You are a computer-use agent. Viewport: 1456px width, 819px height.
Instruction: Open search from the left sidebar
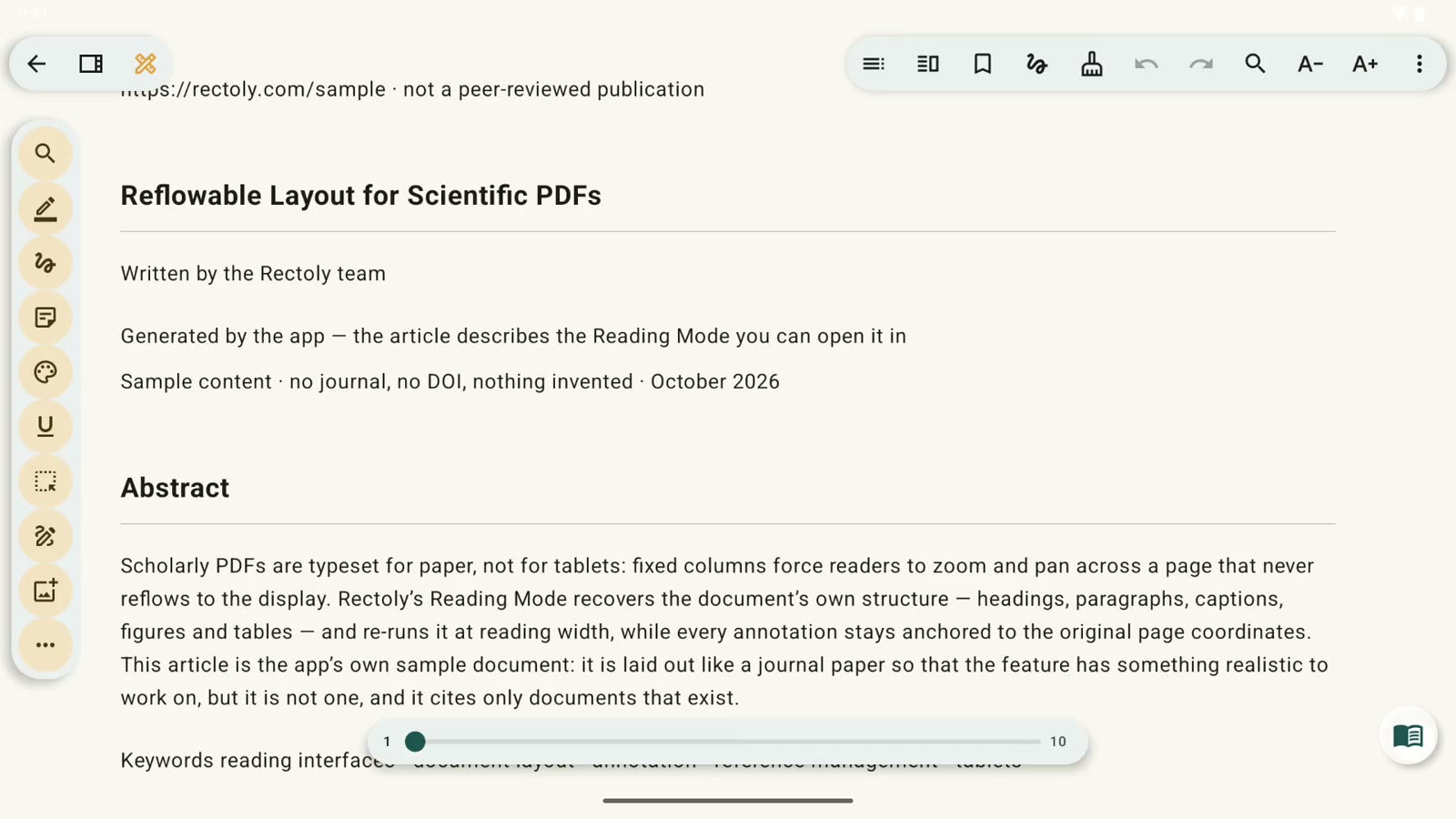click(x=45, y=154)
